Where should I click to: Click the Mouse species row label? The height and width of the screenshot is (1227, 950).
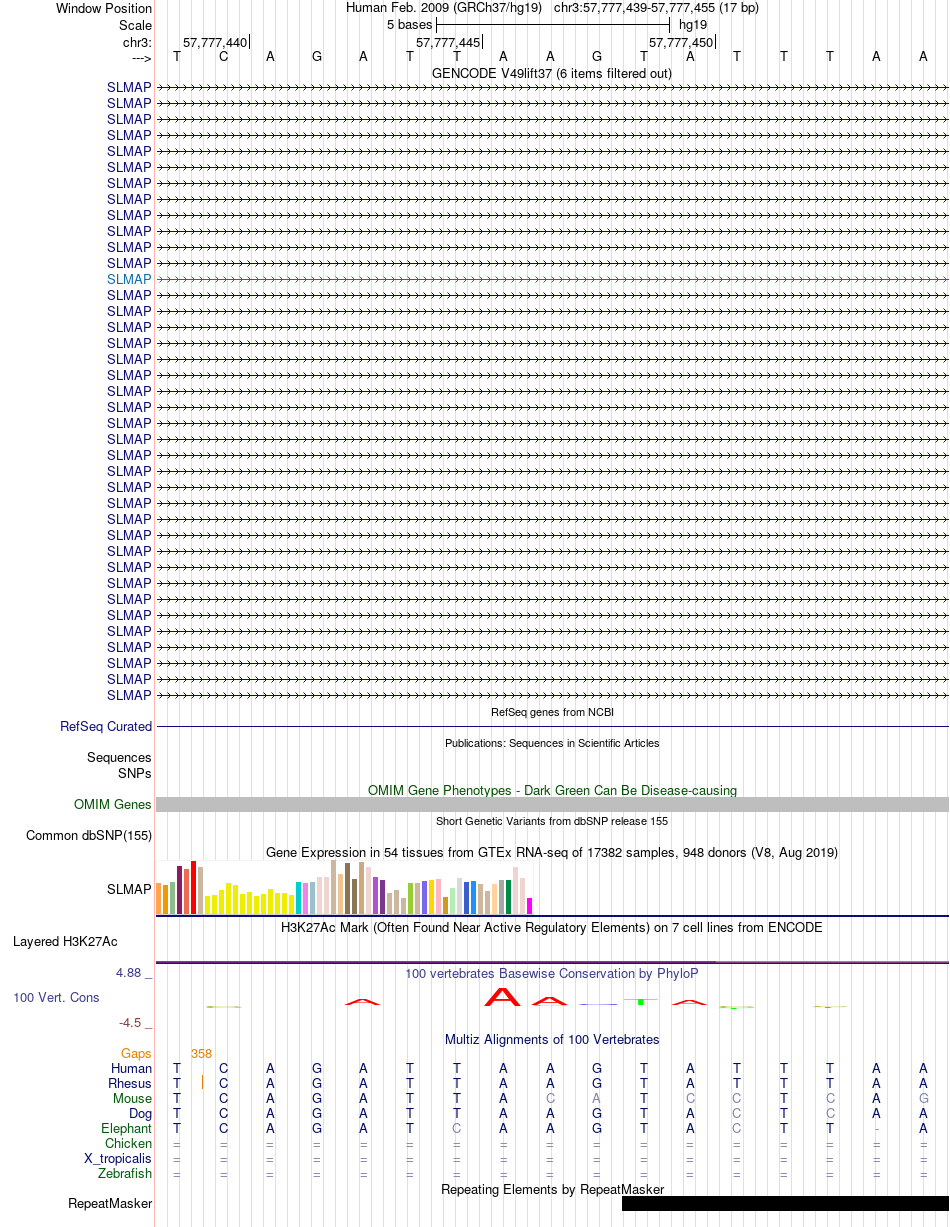pyautogui.click(x=132, y=1099)
